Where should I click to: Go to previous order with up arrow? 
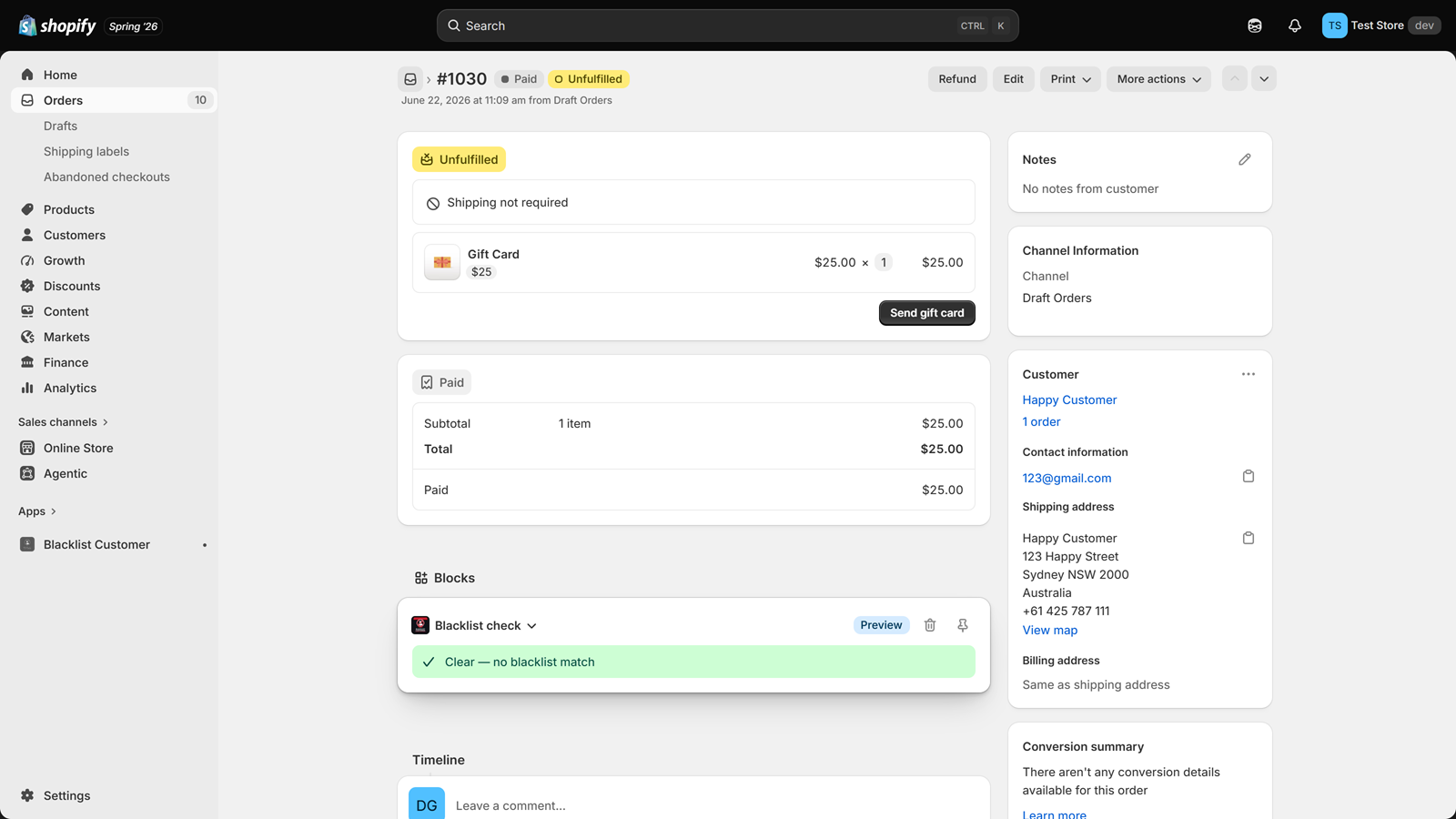pos(1235,79)
